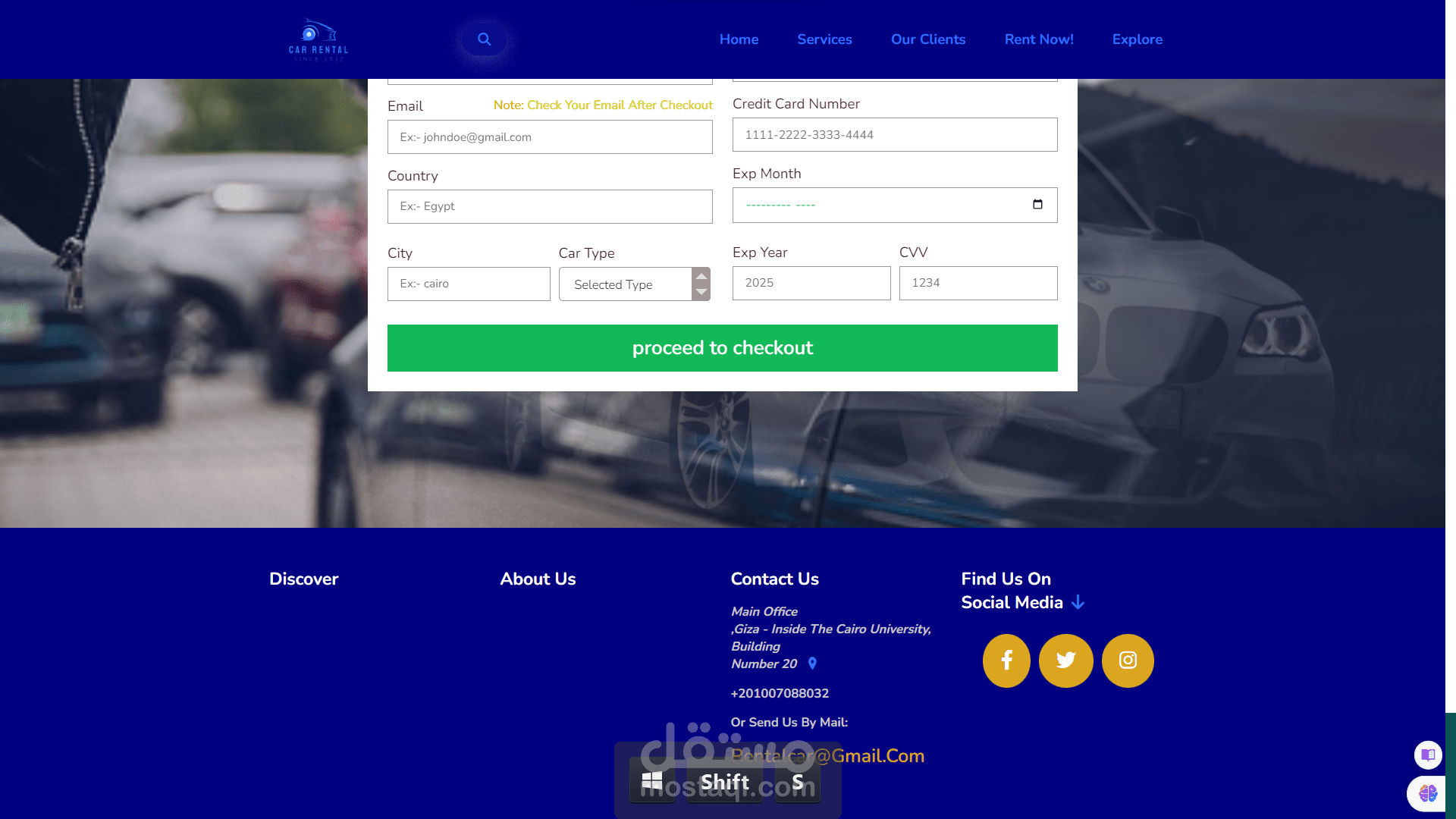1456x819 pixels.
Task: Click the brain assistant icon at bottom right
Action: click(x=1427, y=793)
